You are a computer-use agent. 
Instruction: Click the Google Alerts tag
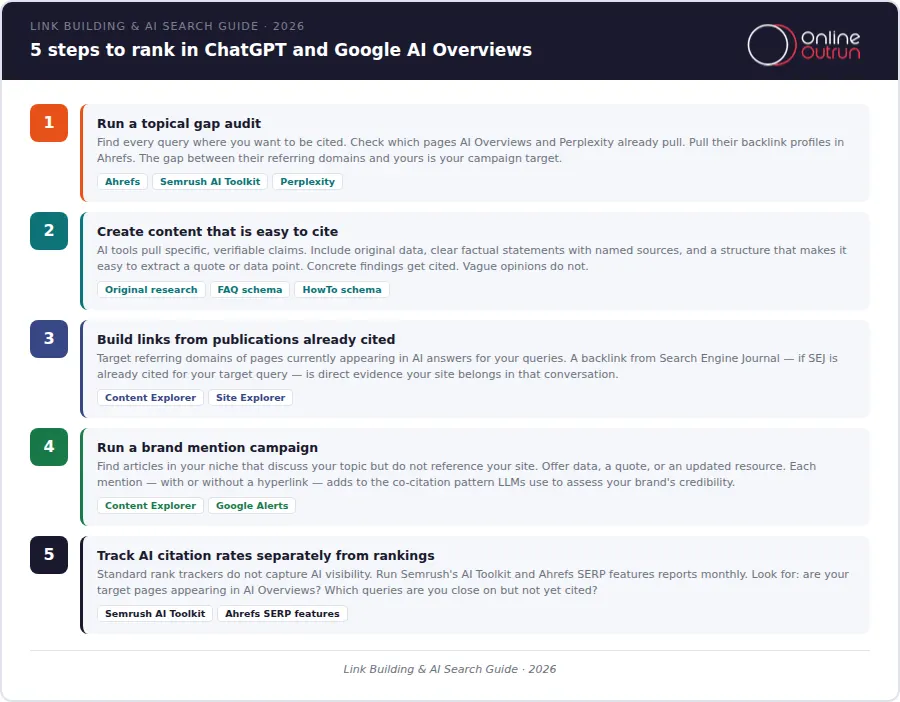[252, 506]
